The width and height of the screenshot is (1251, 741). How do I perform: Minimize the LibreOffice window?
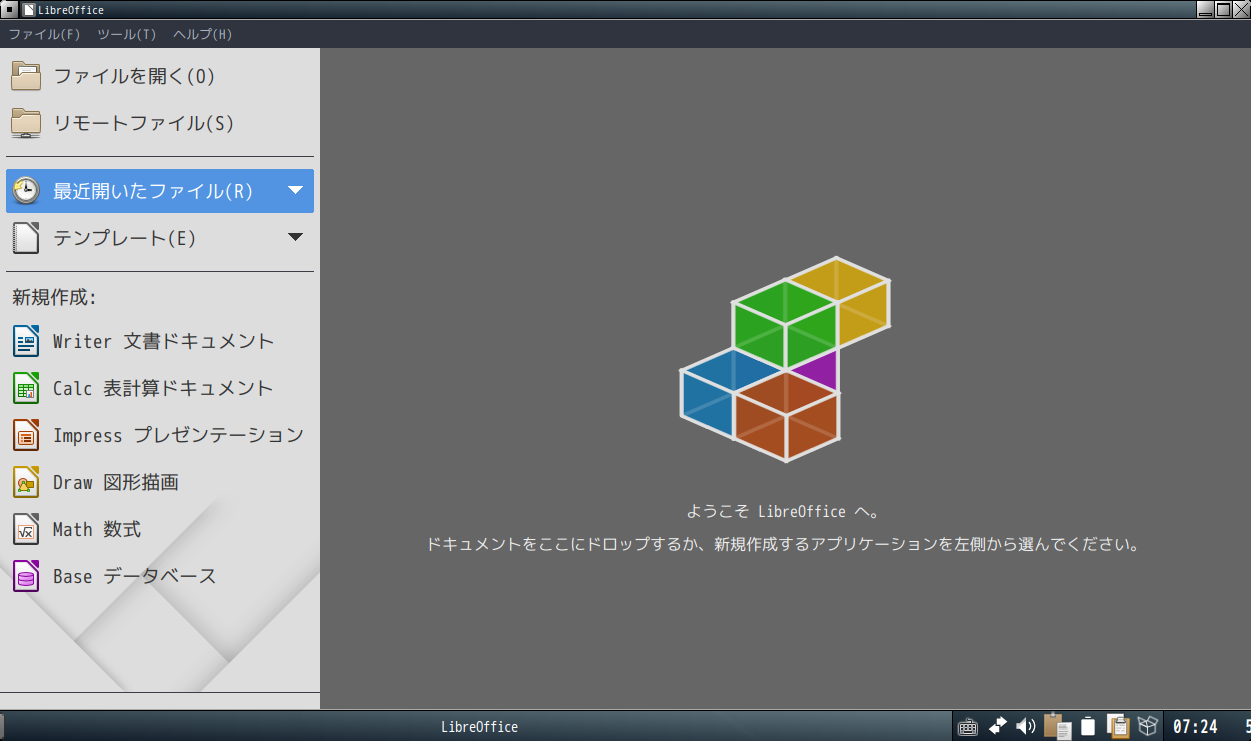(x=1204, y=9)
